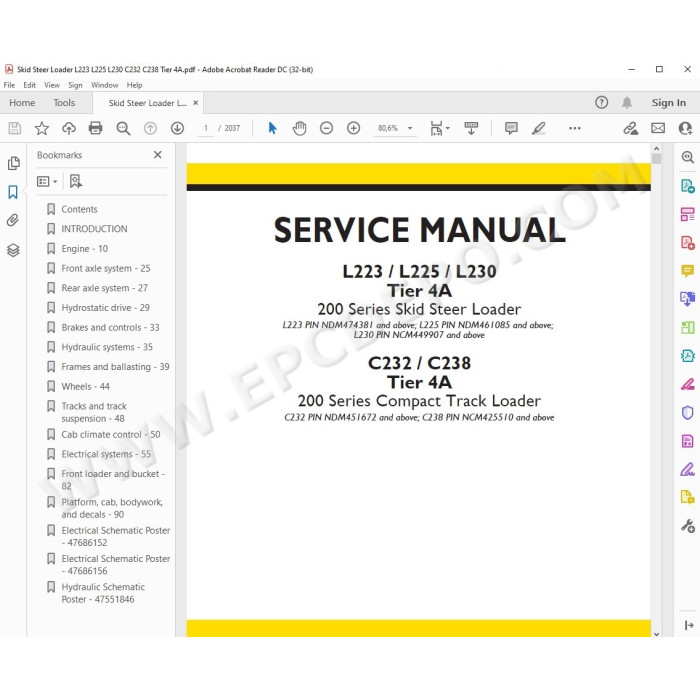Screen dimensions: 700x700
Task: Open attachments paperclip panel
Action: pos(13,220)
